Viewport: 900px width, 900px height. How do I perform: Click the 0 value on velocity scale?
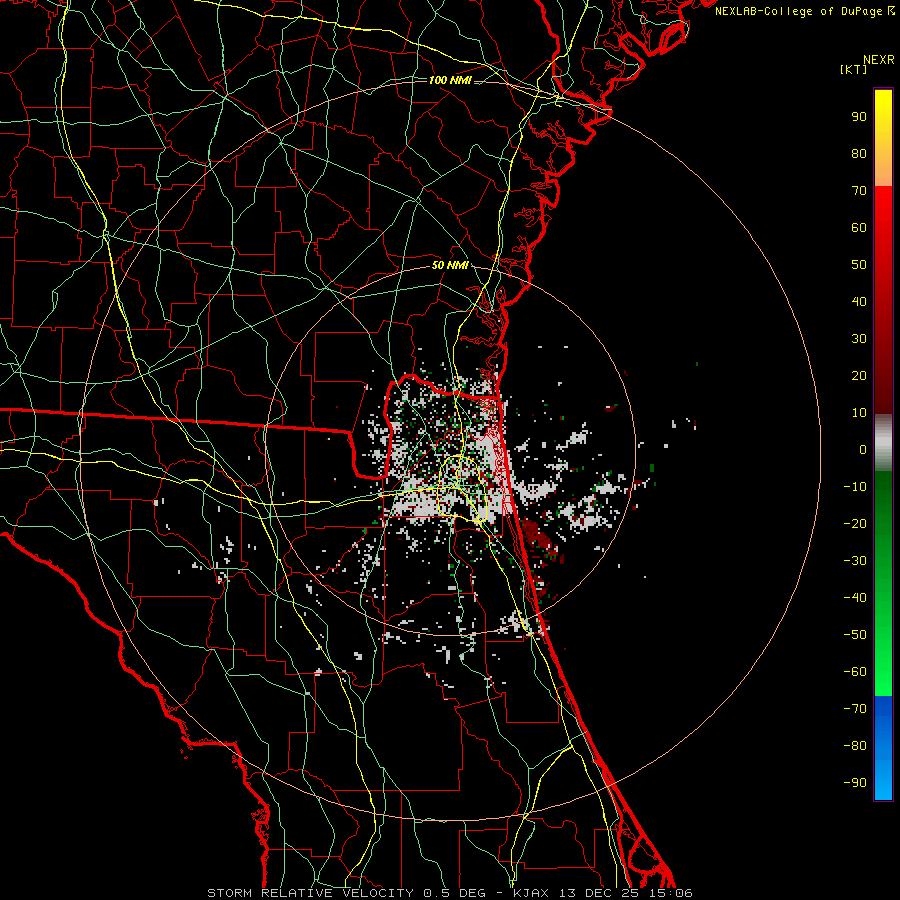click(863, 450)
